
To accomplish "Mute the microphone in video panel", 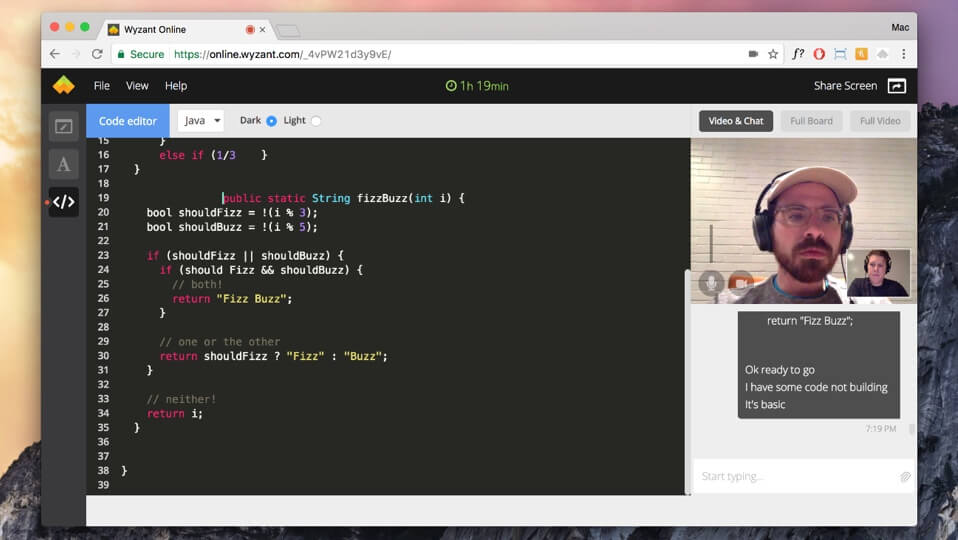I will coord(711,283).
